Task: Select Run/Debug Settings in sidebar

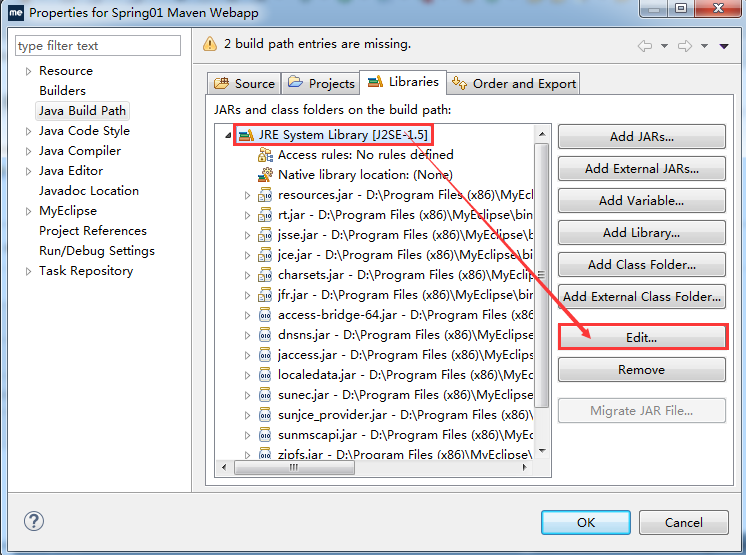Action: click(x=97, y=251)
